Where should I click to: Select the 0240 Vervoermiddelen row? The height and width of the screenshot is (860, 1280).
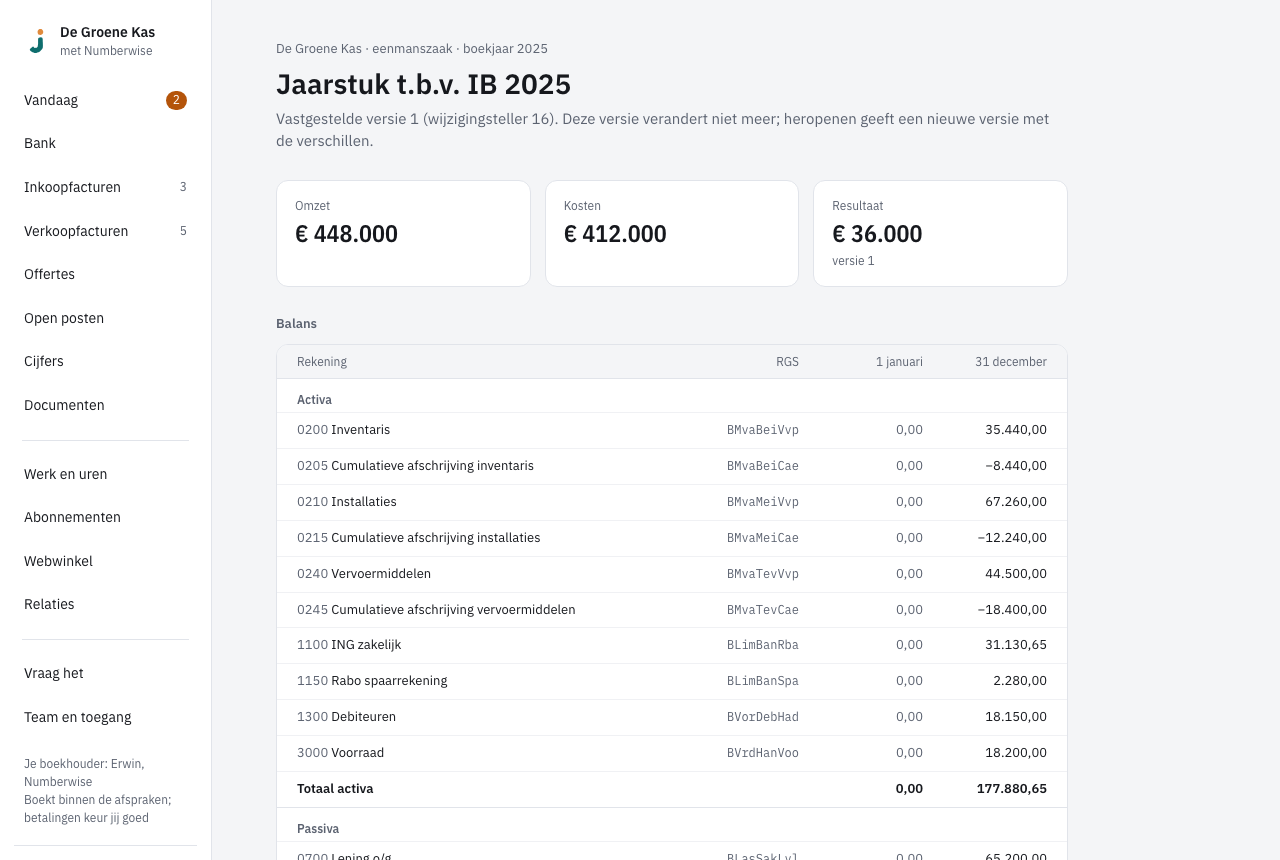(672, 574)
